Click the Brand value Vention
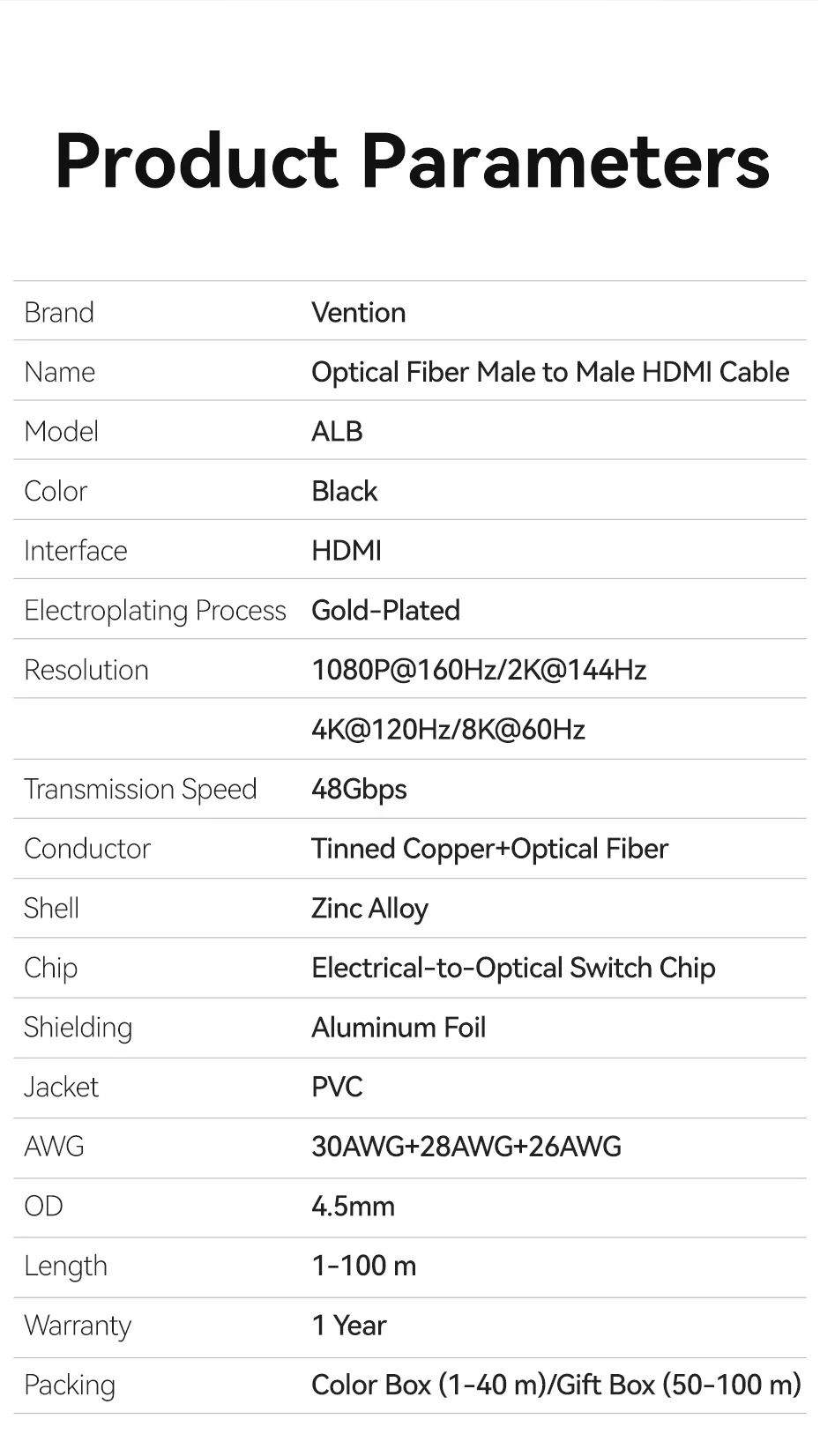The image size is (820, 1456). click(358, 313)
